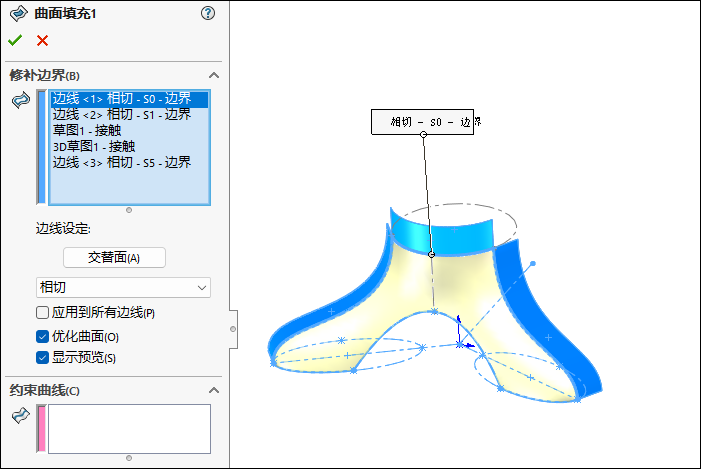Cancel the surface fill with red X

pos(42,41)
